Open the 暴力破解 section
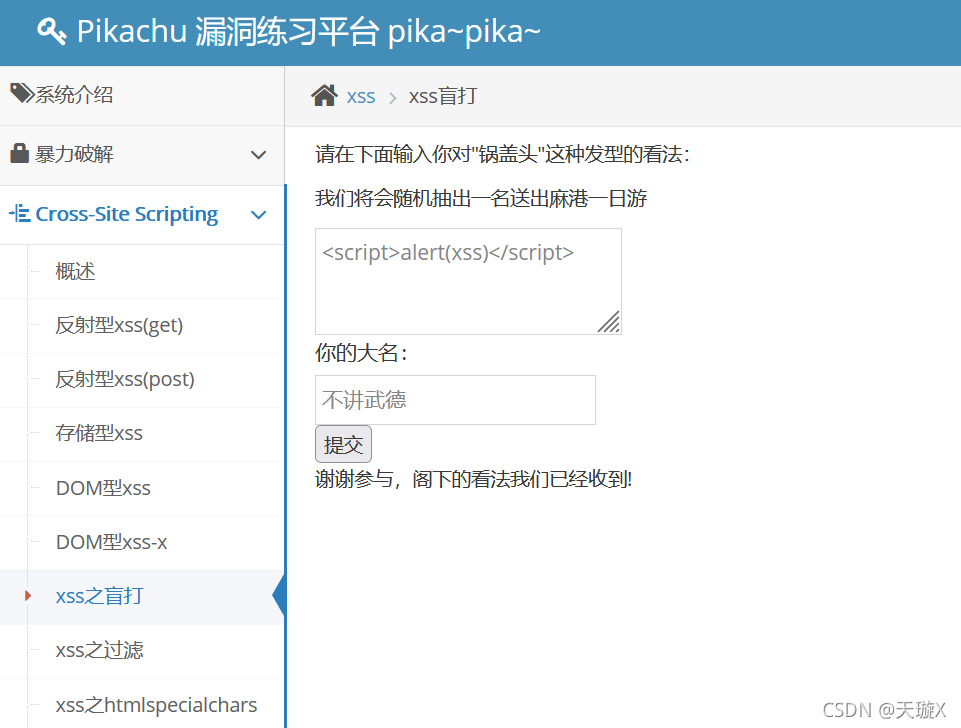The width and height of the screenshot is (961, 728). click(142, 155)
